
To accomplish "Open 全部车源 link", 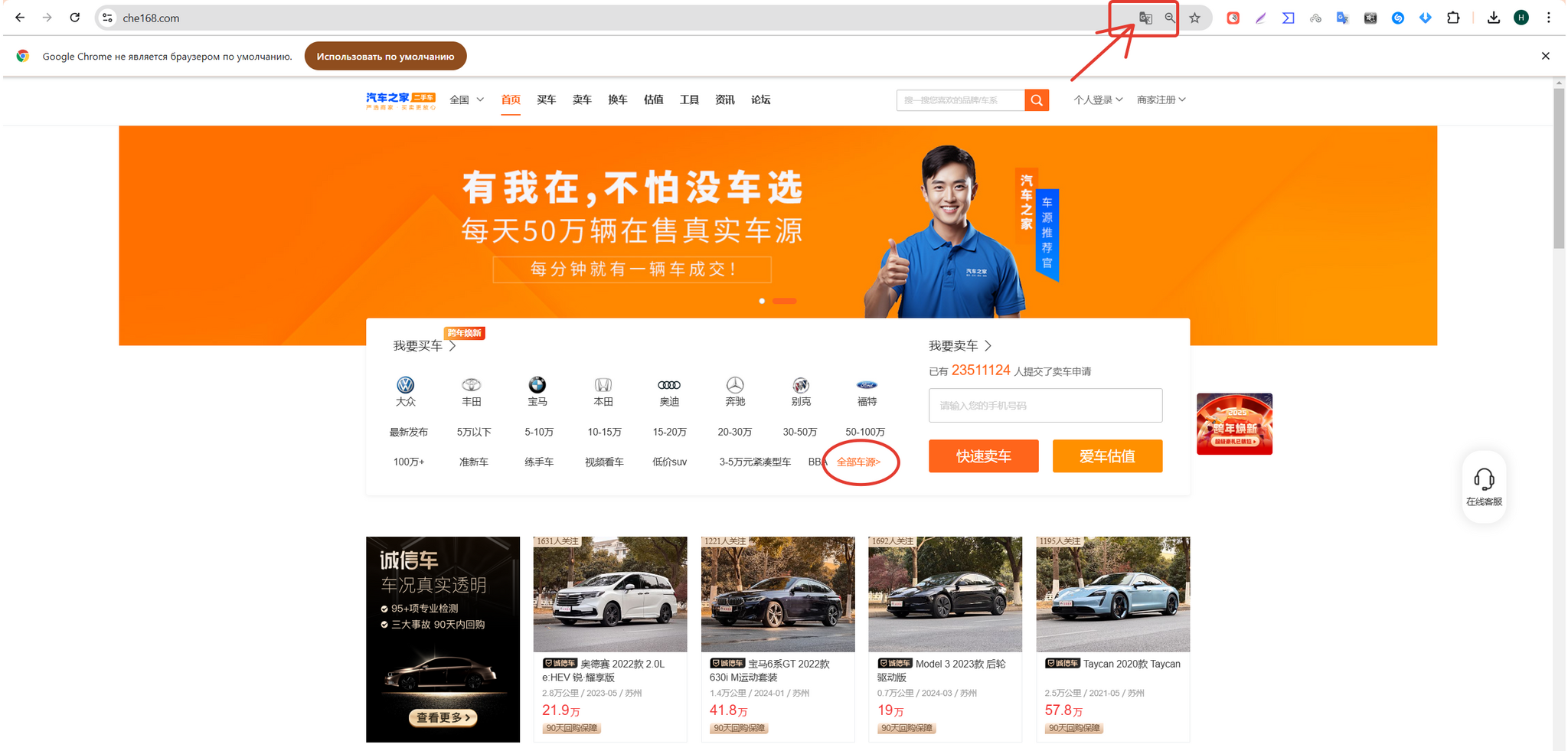I will (x=858, y=462).
